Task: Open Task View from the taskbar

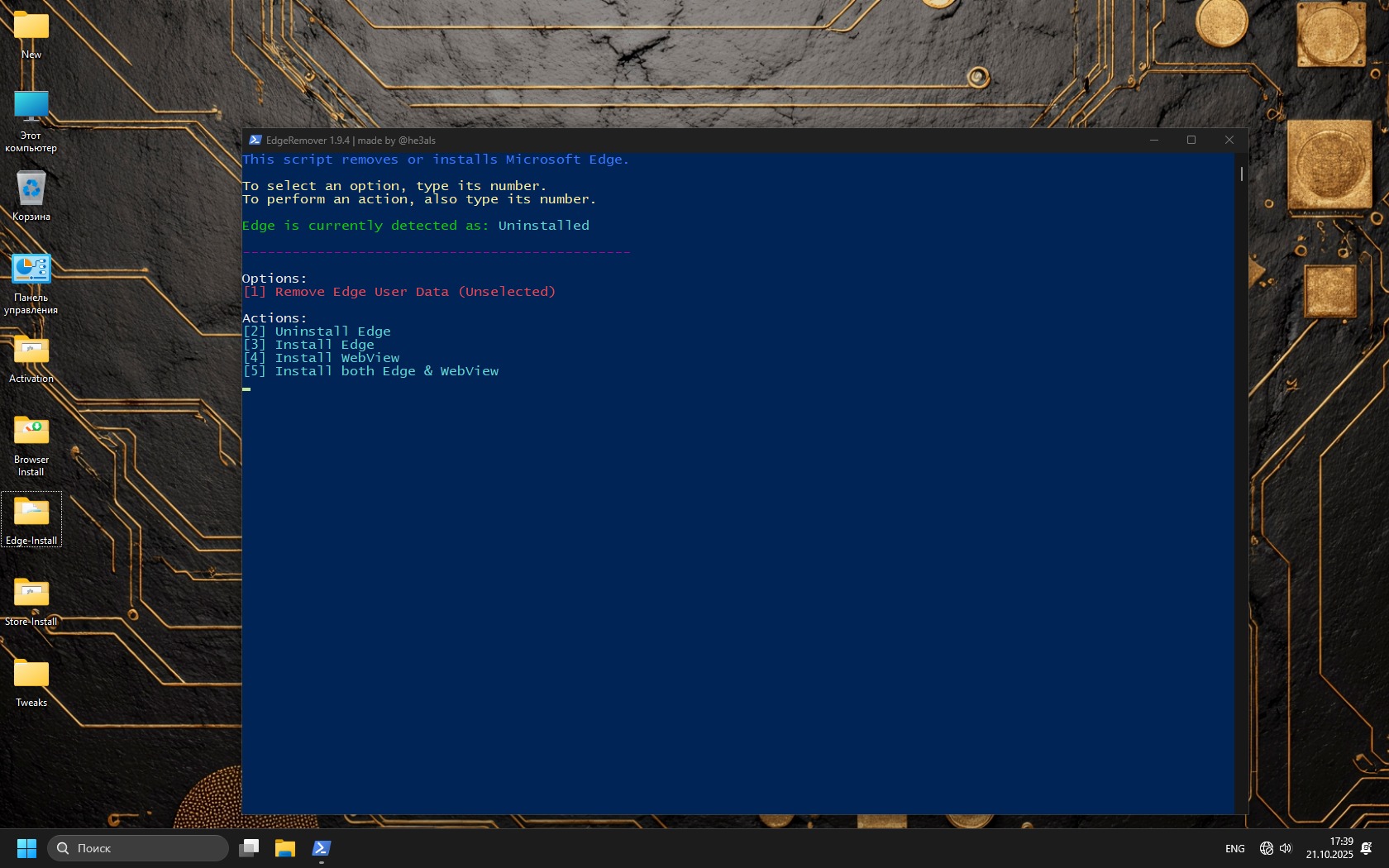Action: pyautogui.click(x=249, y=848)
